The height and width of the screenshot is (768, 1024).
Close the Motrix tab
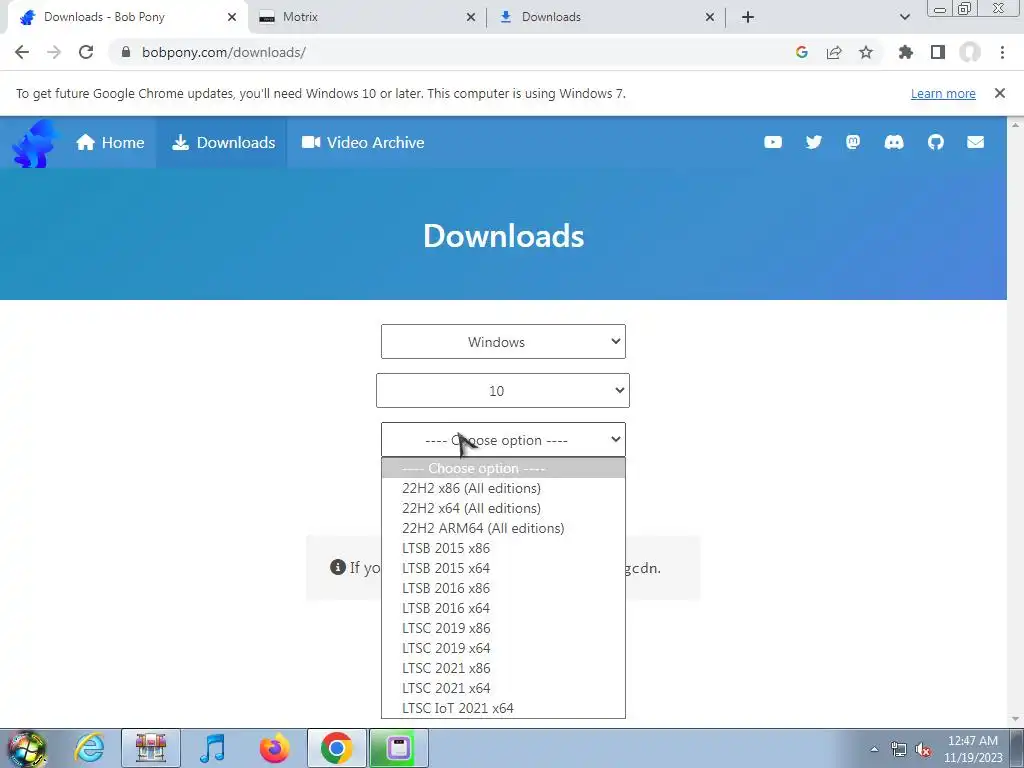[x=470, y=17]
